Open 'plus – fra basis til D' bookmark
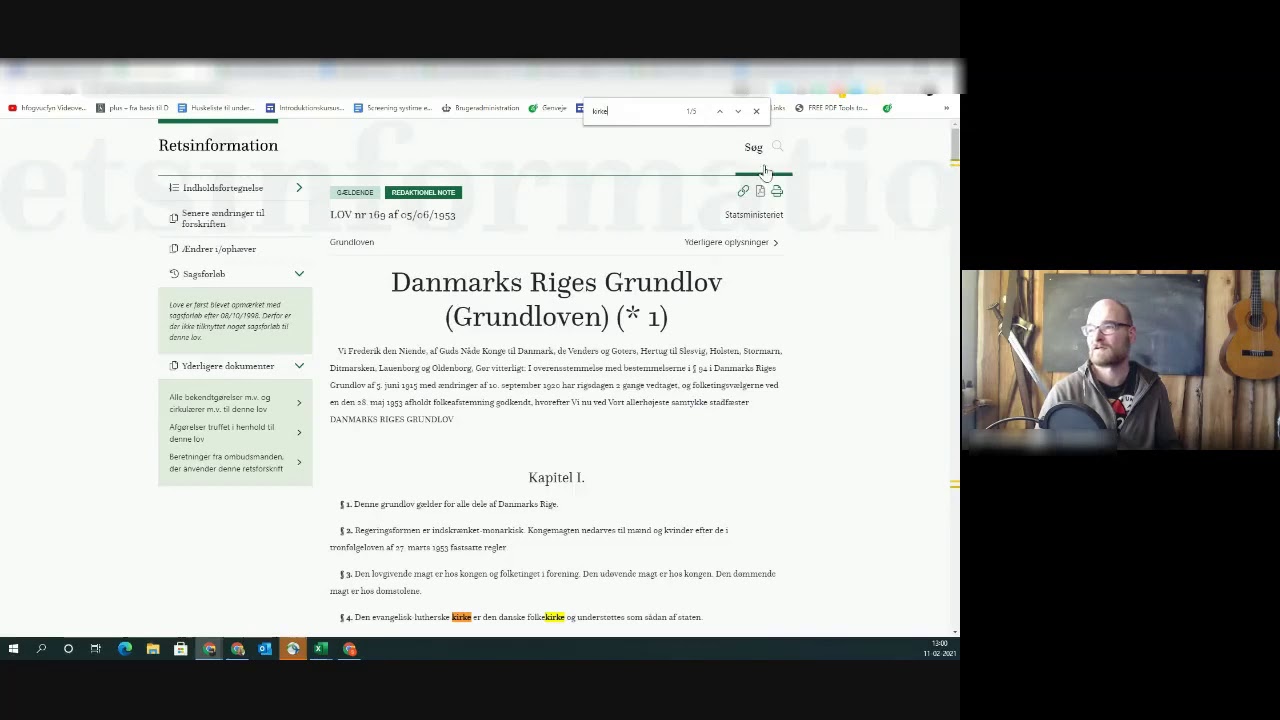Screen dimensions: 1280x720 [132, 108]
